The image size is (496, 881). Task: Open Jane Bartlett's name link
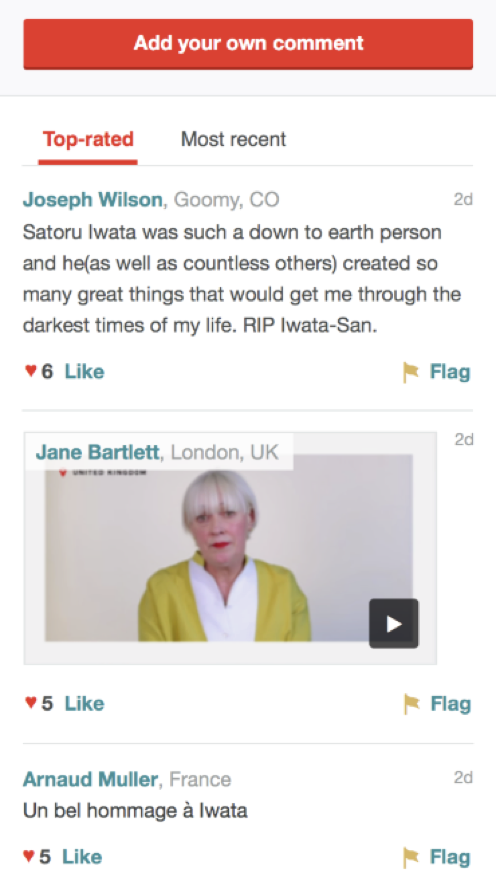97,452
